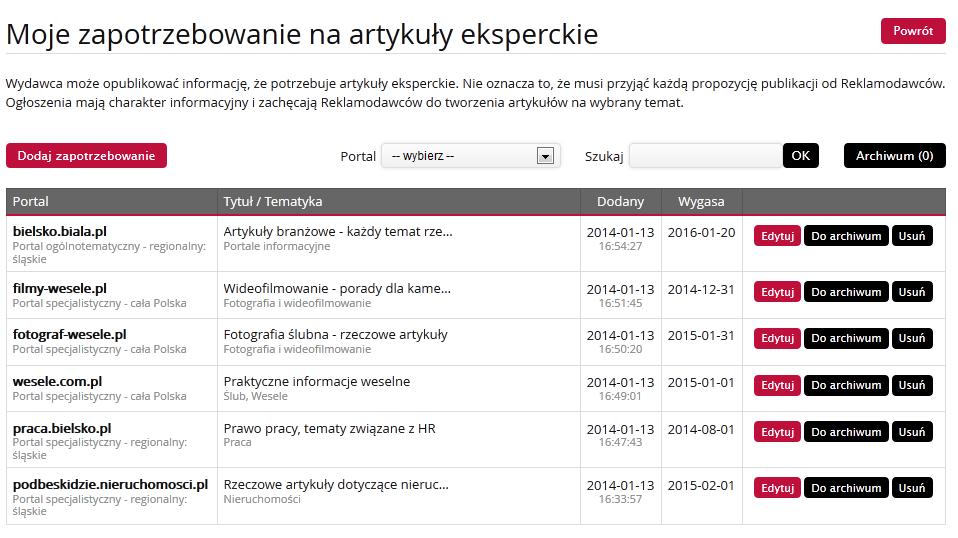Viewport: 958px width, 538px height.
Task: Open the Portal wybierz dropdown
Action: coord(470,156)
